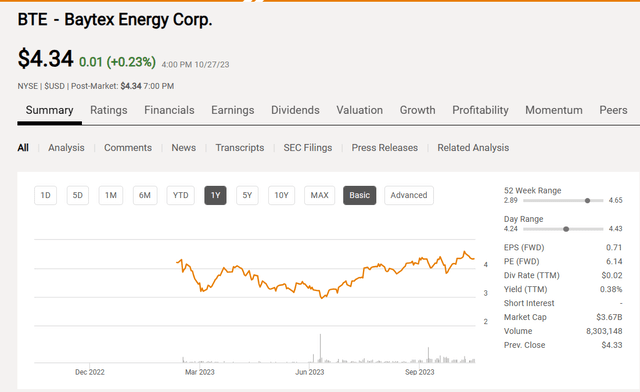Click the Jun 2023 axis label
This screenshot has height=392, width=640.
pyautogui.click(x=310, y=372)
